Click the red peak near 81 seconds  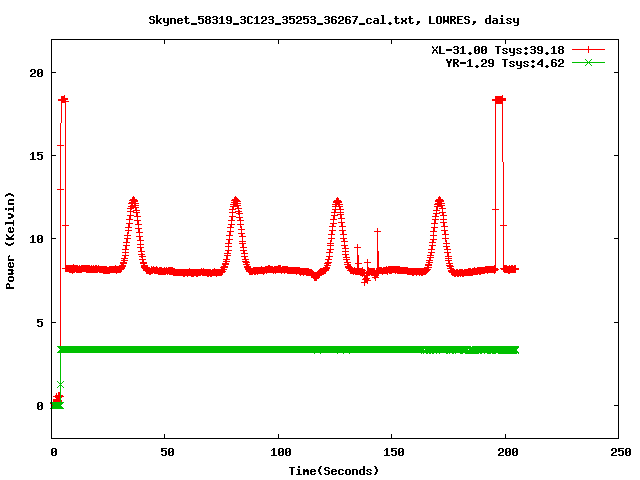point(236,201)
